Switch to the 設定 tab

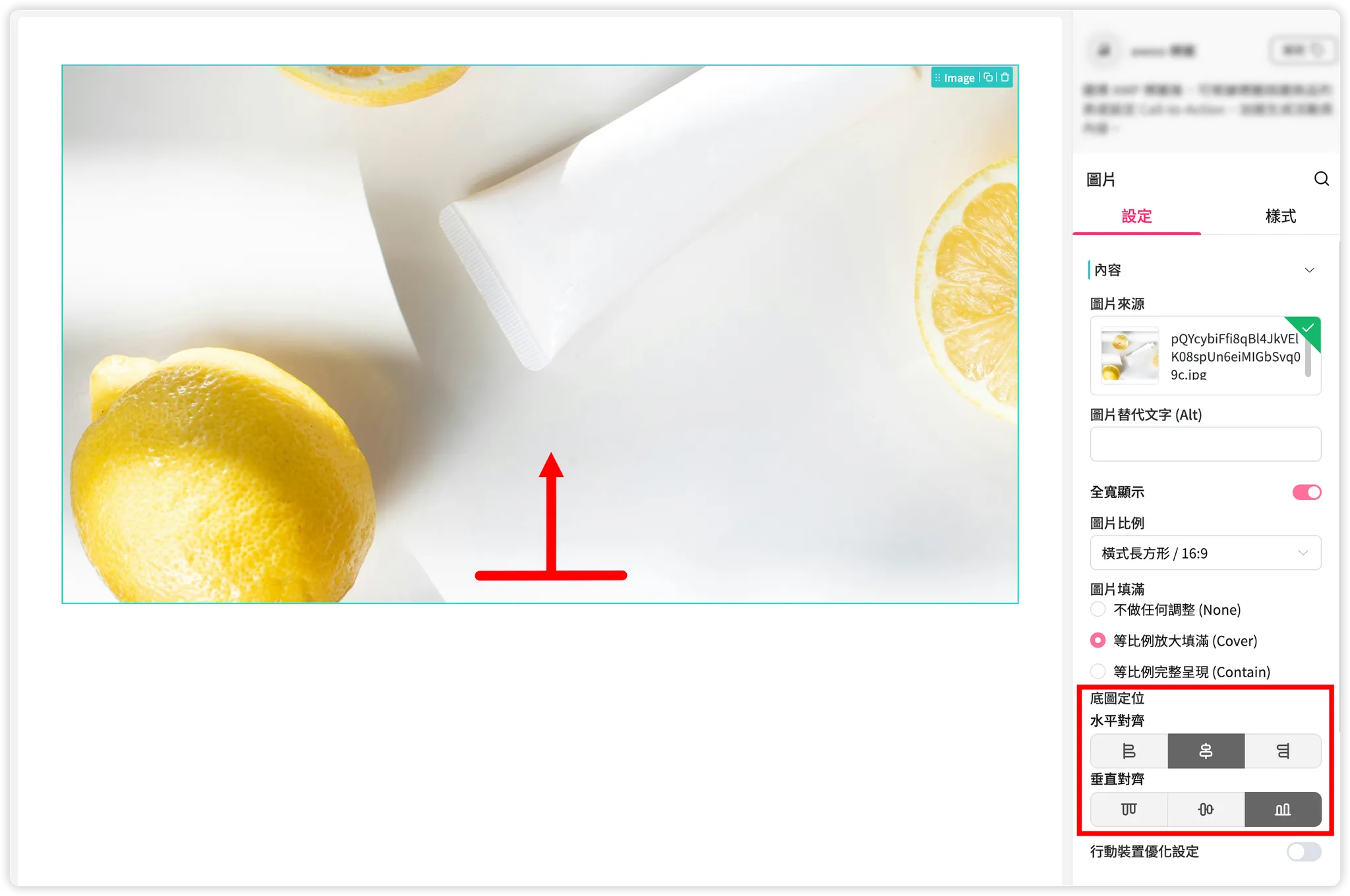pos(1136,216)
